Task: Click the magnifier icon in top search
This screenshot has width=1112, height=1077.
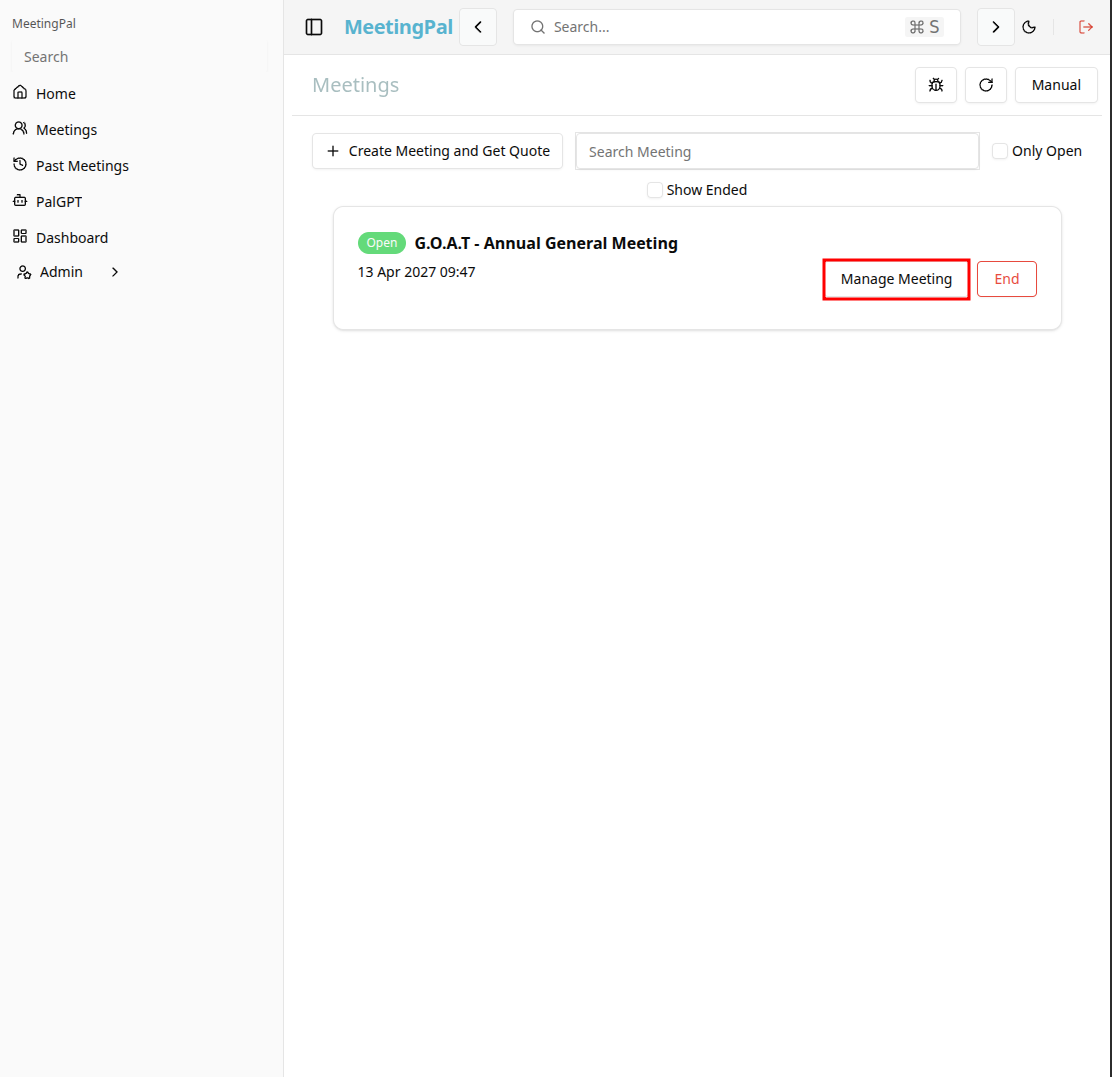Action: pos(538,27)
